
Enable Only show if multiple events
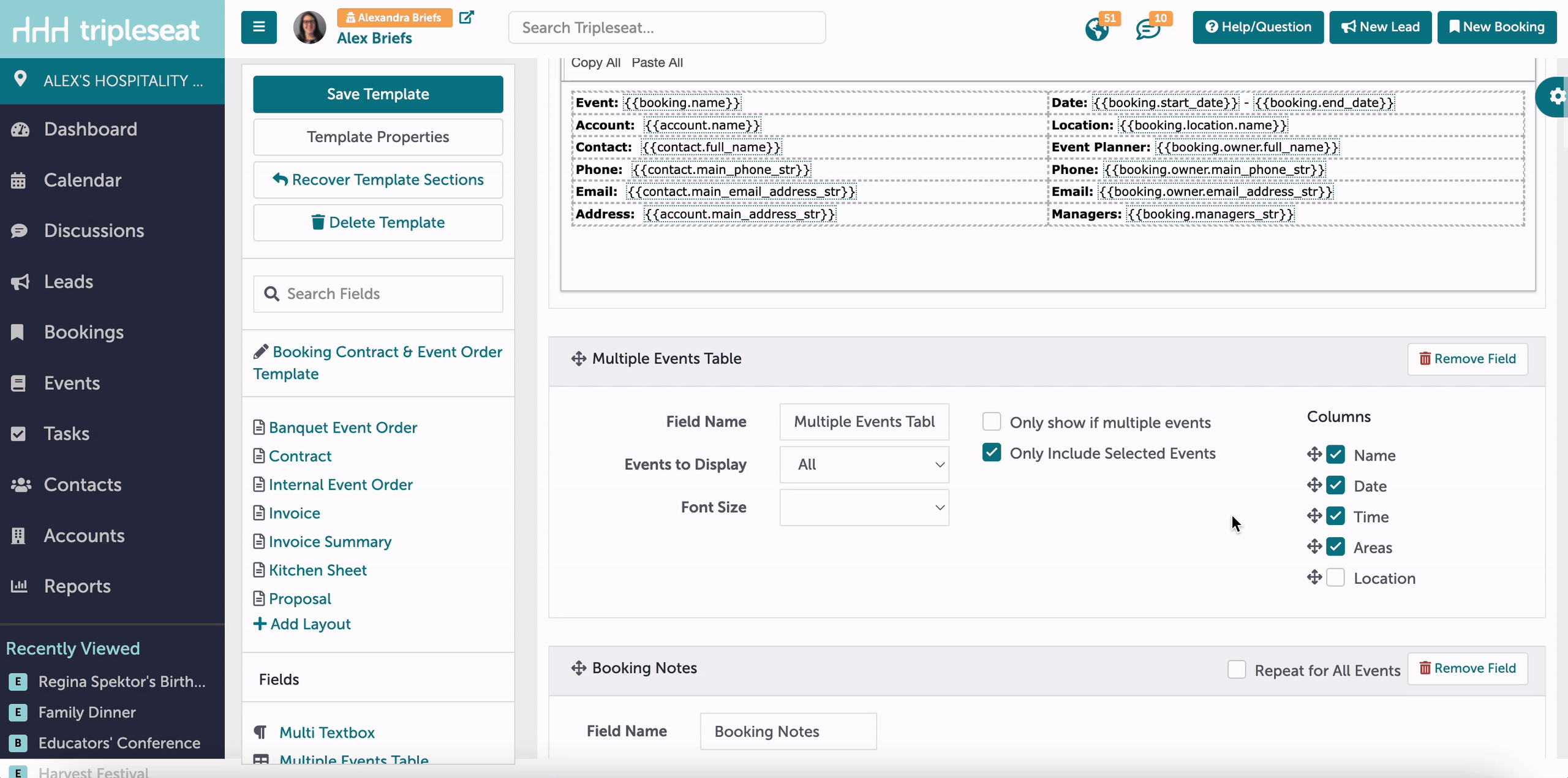[x=992, y=421]
